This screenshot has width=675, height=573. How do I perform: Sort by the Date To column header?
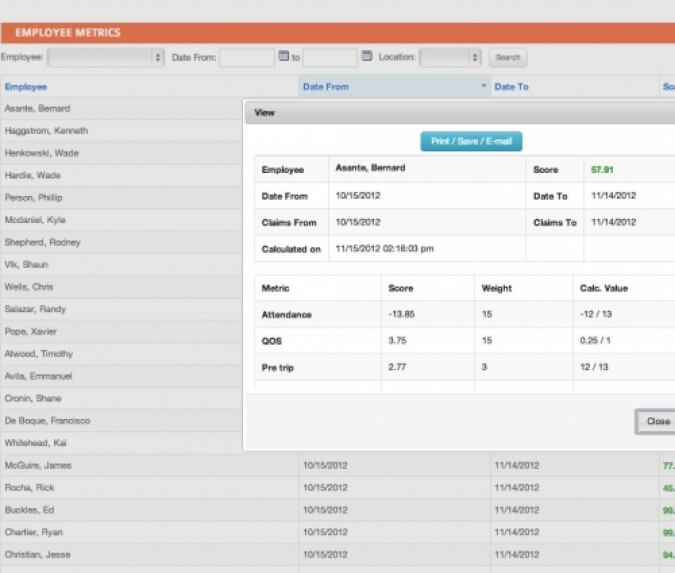click(511, 87)
